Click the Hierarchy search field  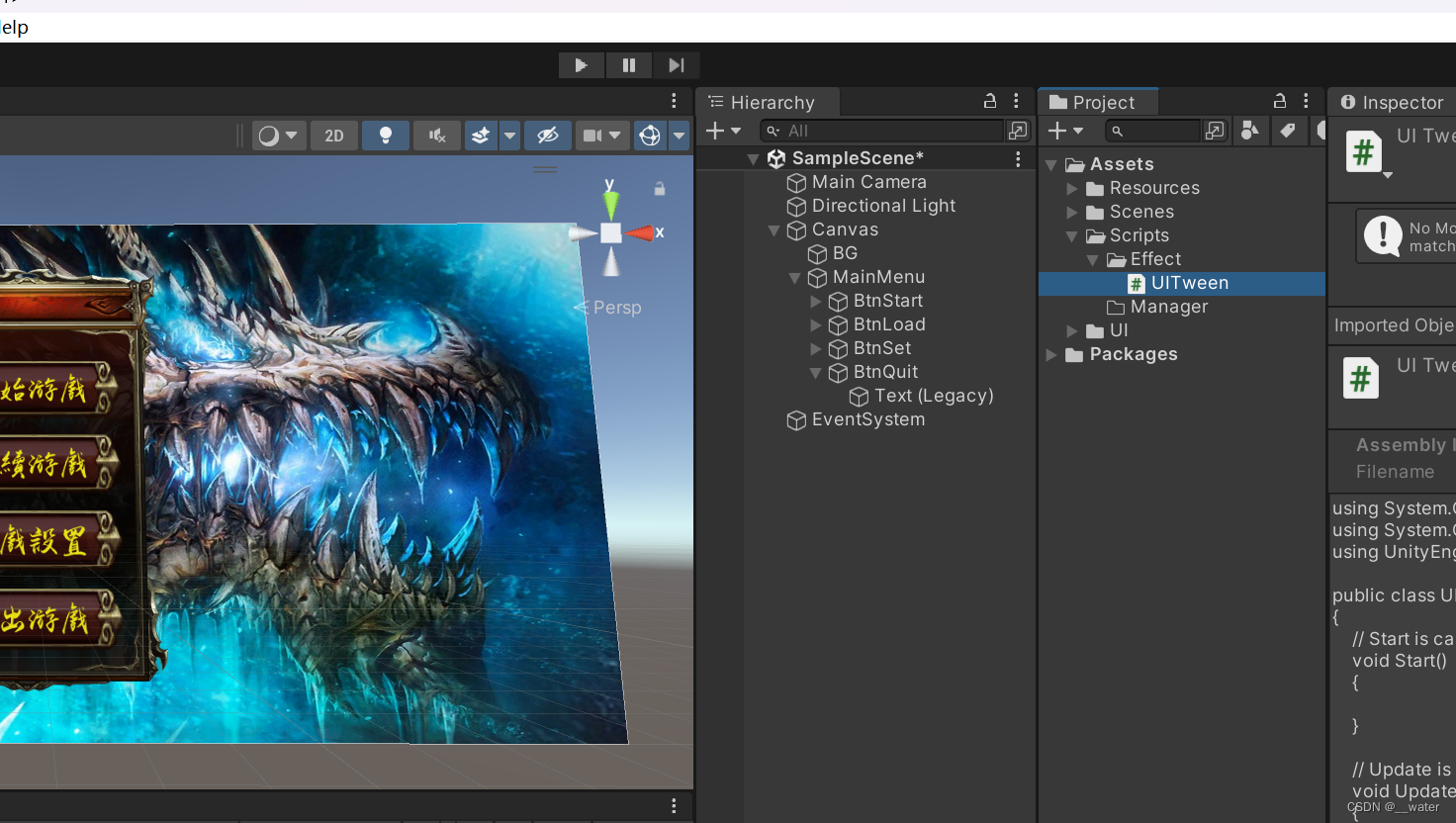(880, 131)
